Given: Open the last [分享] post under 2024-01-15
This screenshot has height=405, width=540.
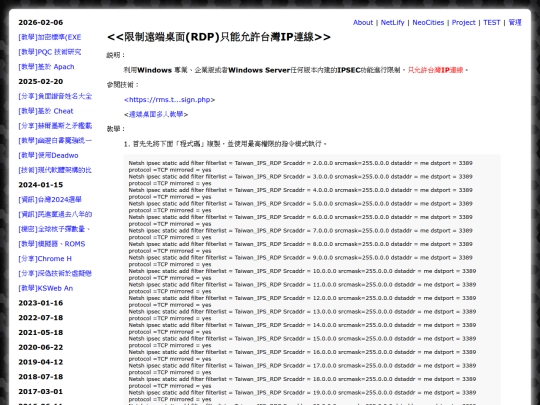Looking at the screenshot, I should (55, 273).
